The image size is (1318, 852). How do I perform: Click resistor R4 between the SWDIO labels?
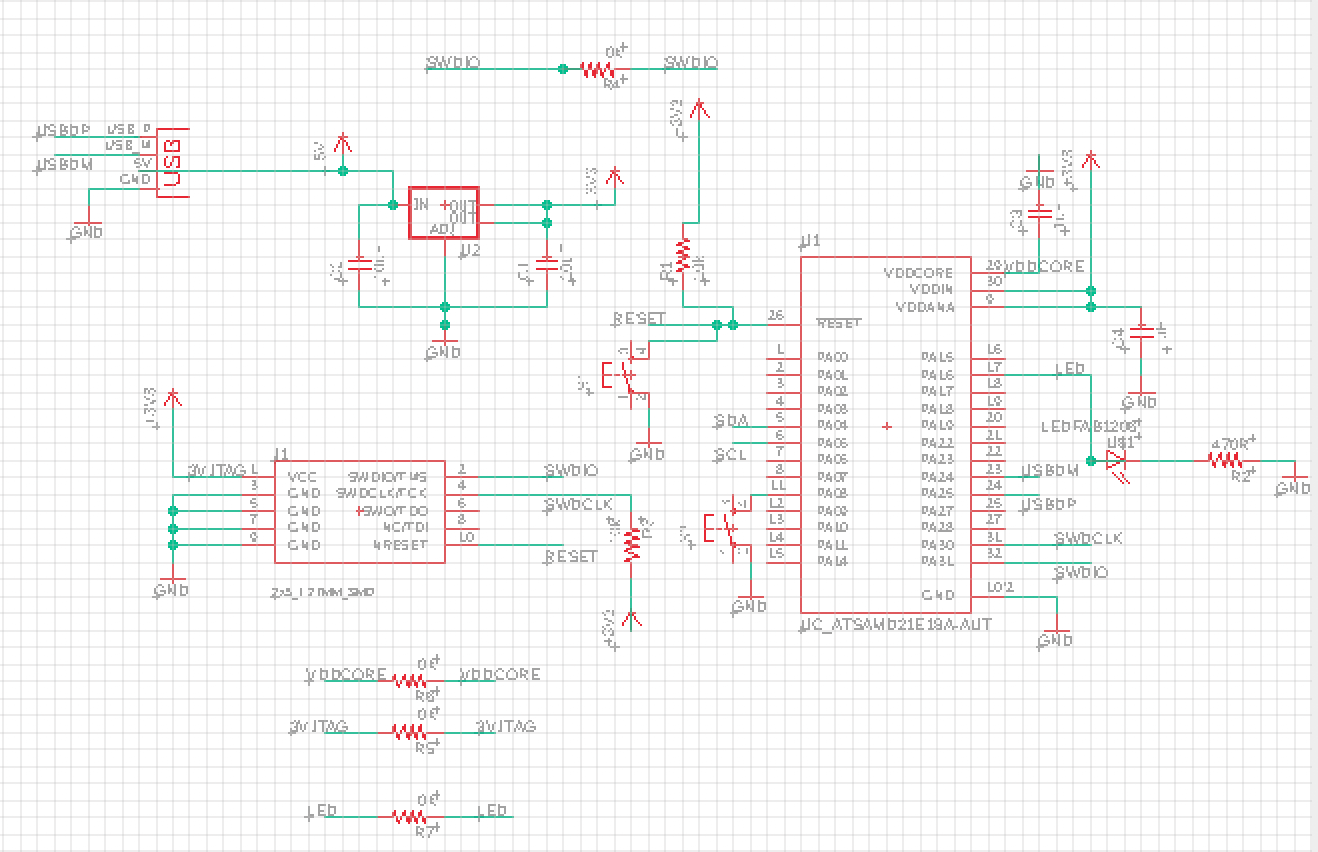597,69
